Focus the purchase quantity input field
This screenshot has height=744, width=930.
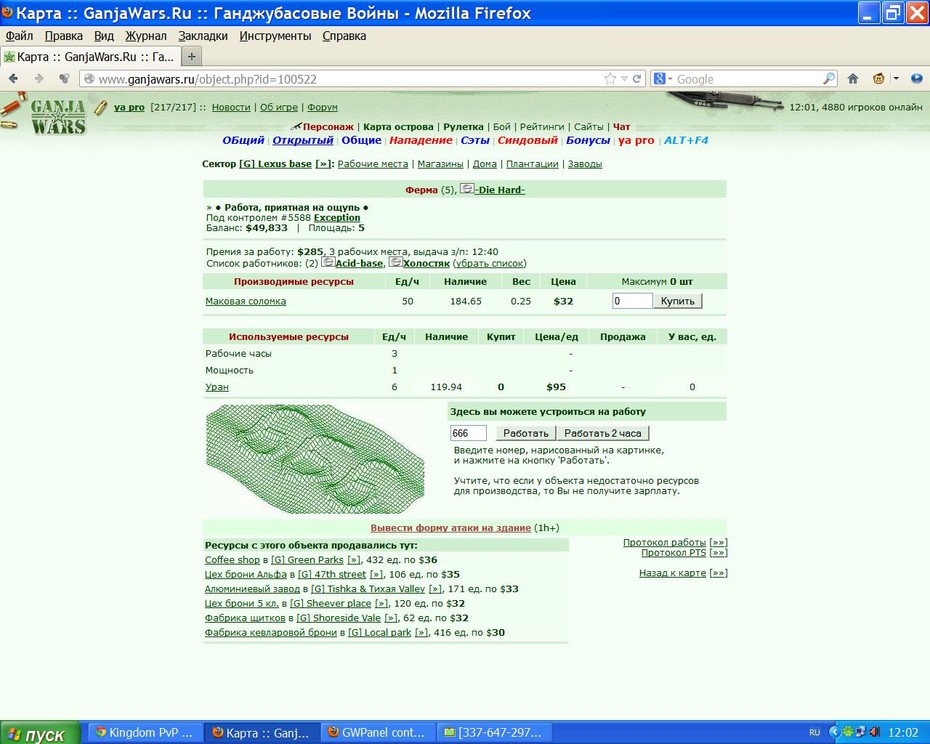point(632,301)
